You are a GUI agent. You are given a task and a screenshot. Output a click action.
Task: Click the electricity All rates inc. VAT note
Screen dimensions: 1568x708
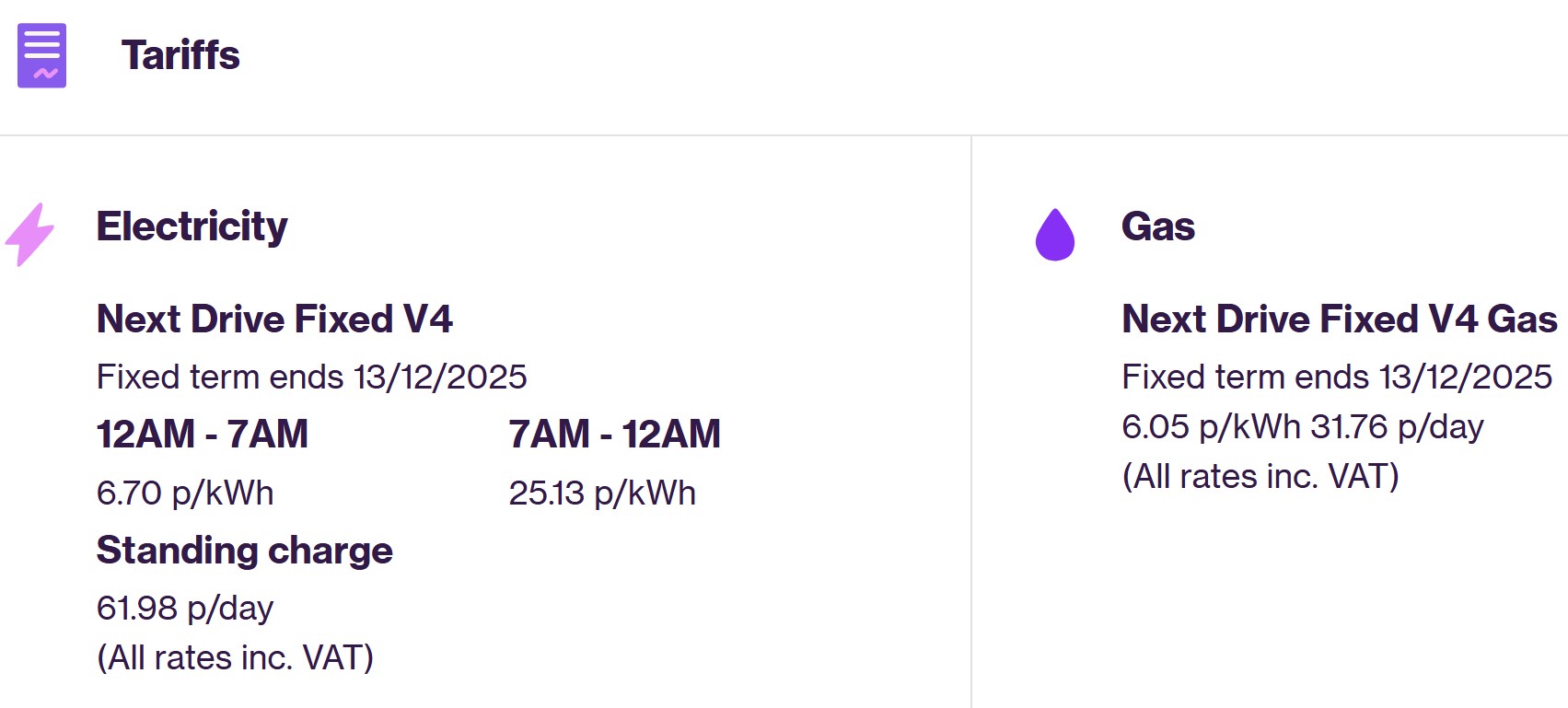point(235,658)
